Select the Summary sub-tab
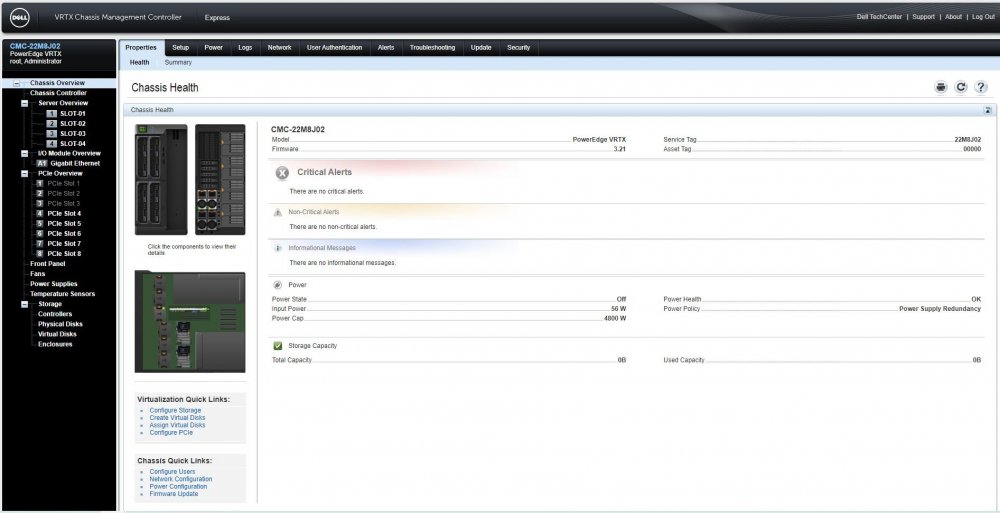This screenshot has height=513, width=1000. point(178,63)
